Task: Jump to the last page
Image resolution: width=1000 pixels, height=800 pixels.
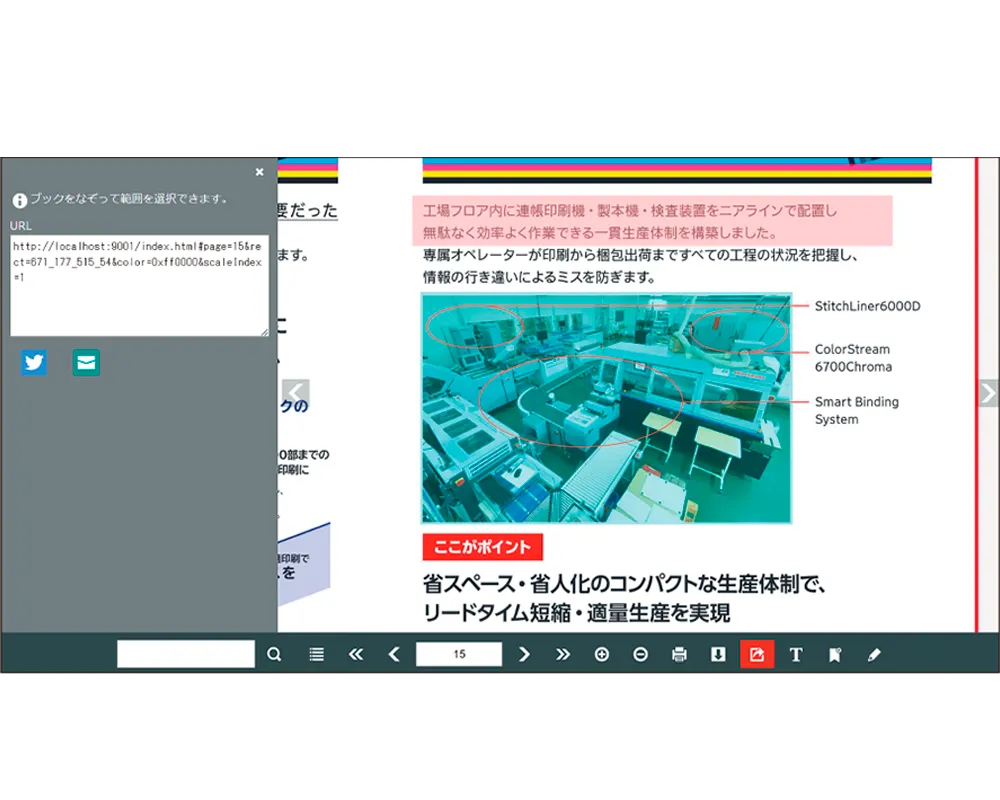Action: 563,655
